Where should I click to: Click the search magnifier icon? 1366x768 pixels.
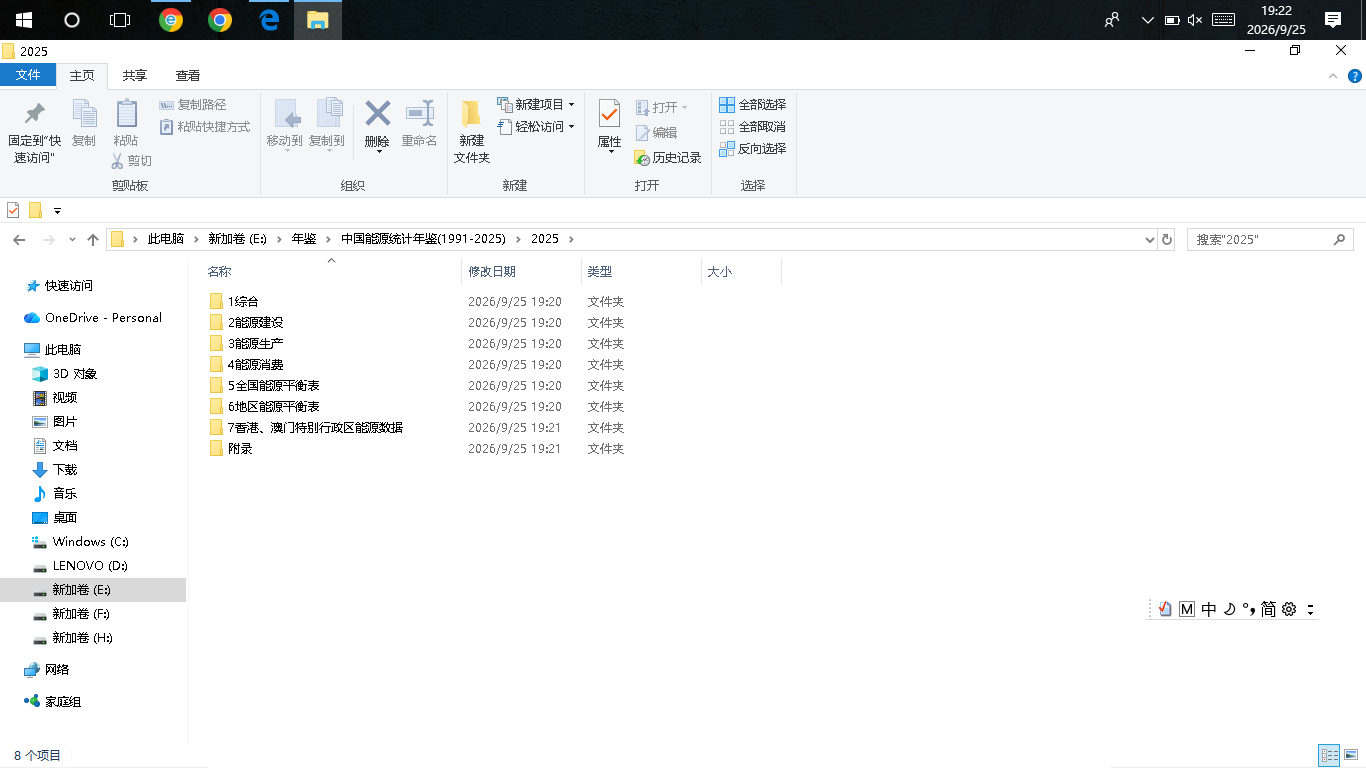tap(1340, 240)
